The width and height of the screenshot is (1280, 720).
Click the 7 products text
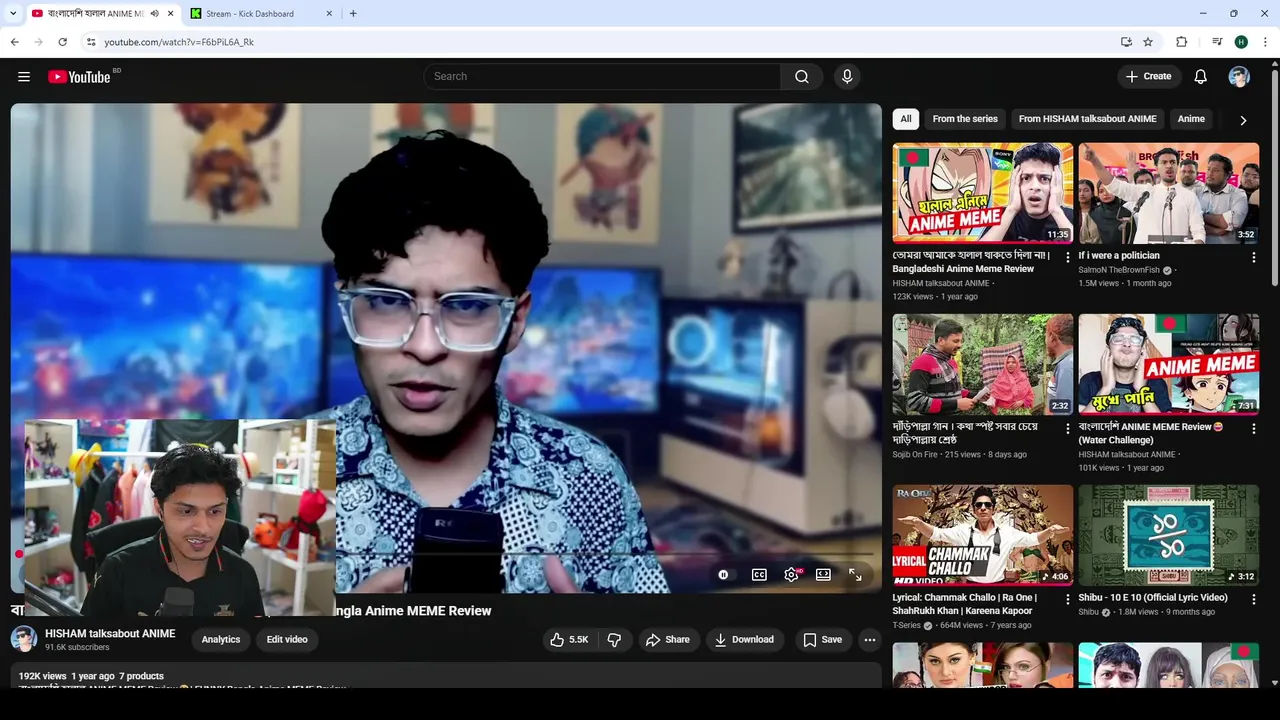(x=141, y=677)
